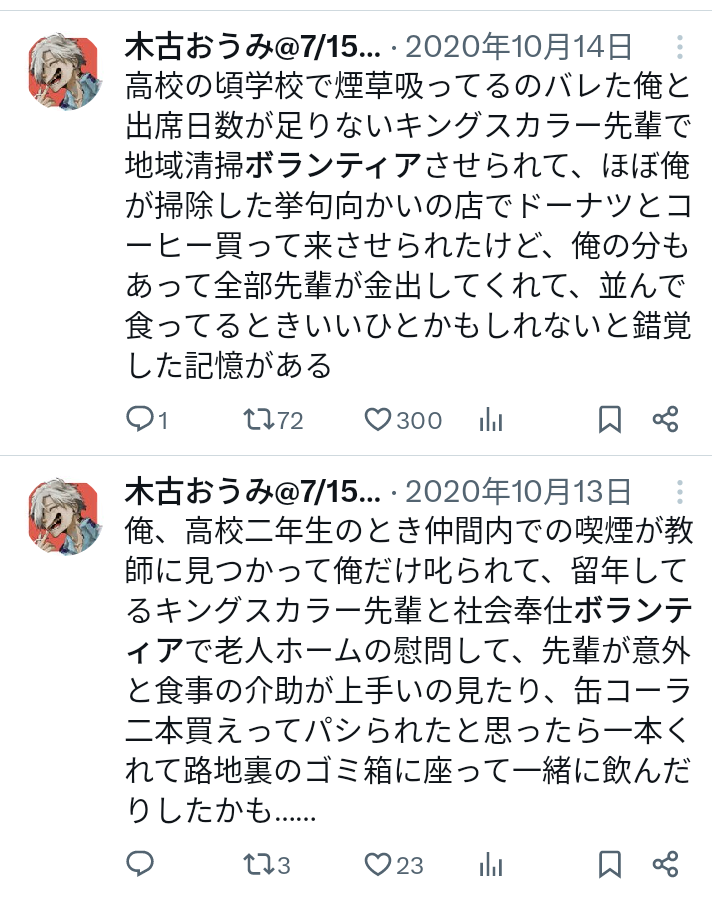Open the 2020年10月13日 timestamp link
The width and height of the screenshot is (712, 899).
519,492
